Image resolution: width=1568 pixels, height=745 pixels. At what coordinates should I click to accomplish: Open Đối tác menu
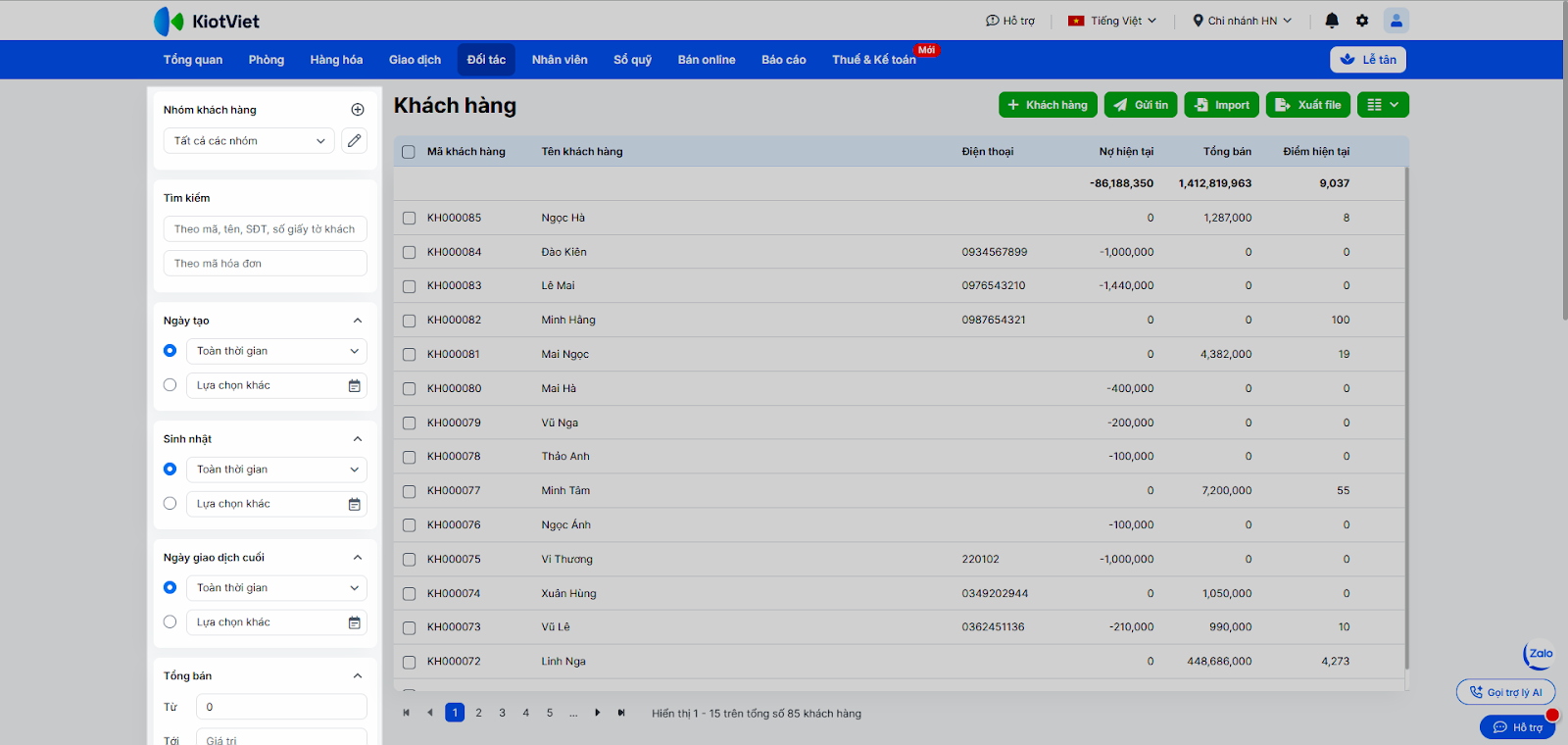pyautogui.click(x=487, y=60)
